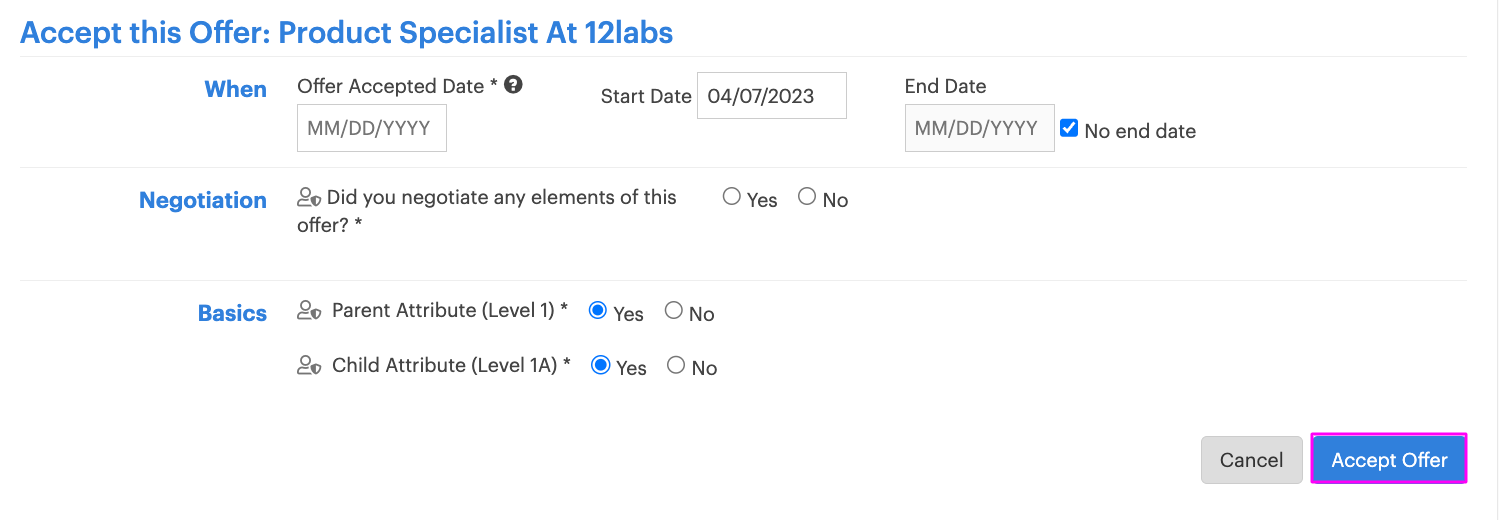Uncheck the No end date checkbox
This screenshot has height=520, width=1499.
[x=1069, y=129]
